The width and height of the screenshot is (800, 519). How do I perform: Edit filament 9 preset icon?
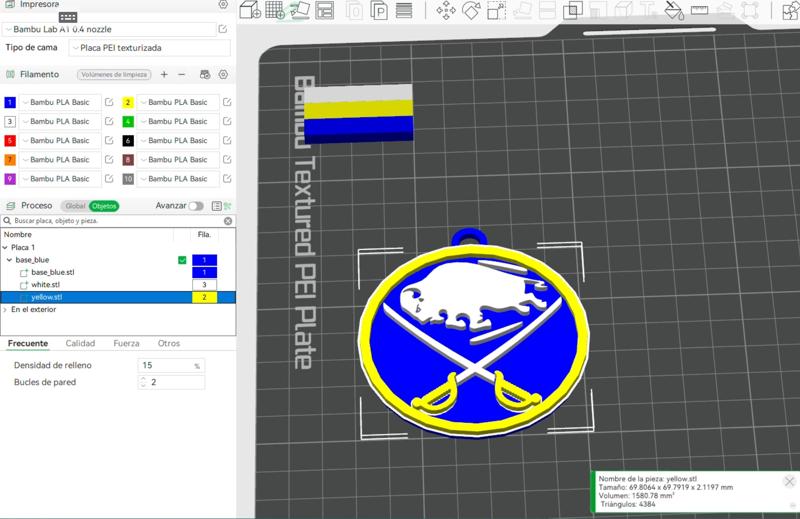109,179
